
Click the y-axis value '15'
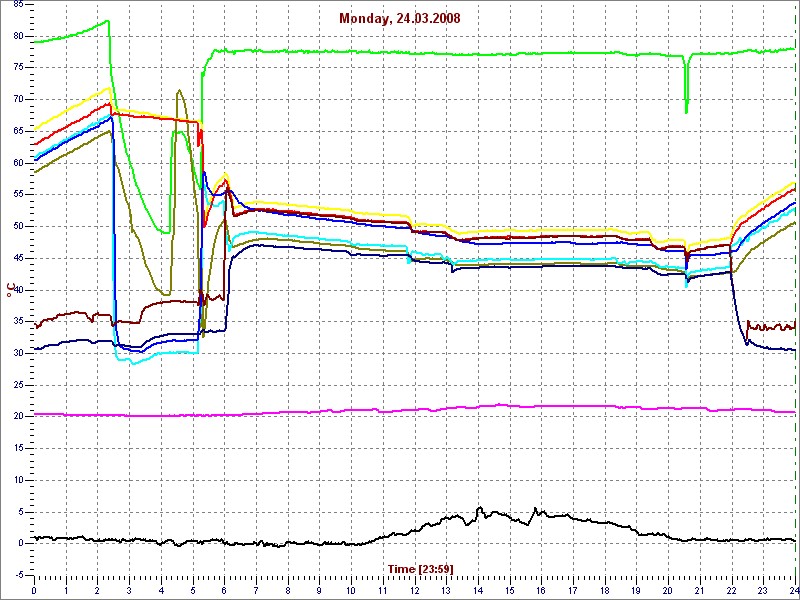coord(18,448)
